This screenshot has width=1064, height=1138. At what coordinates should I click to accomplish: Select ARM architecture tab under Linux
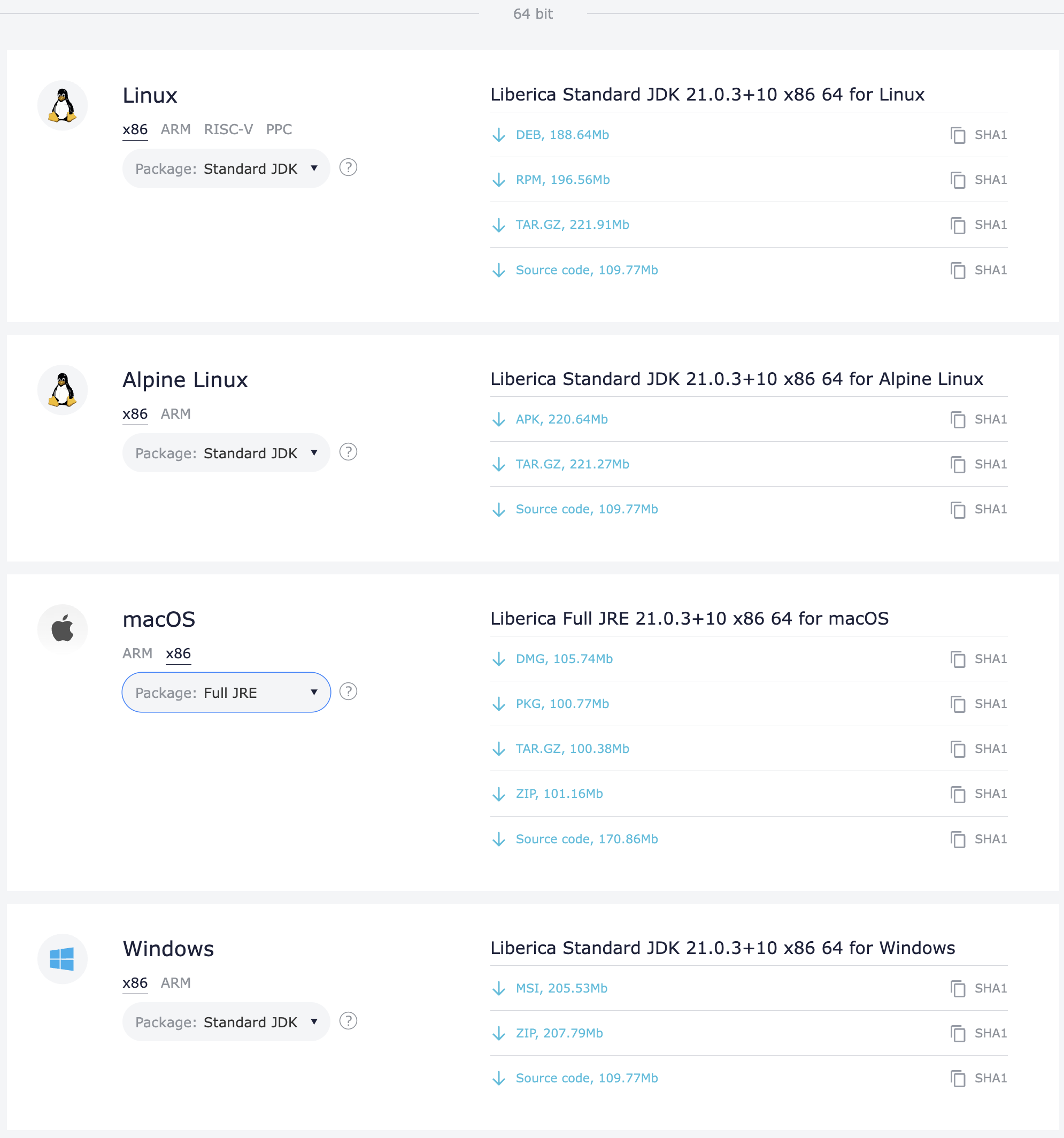pyautogui.click(x=176, y=130)
